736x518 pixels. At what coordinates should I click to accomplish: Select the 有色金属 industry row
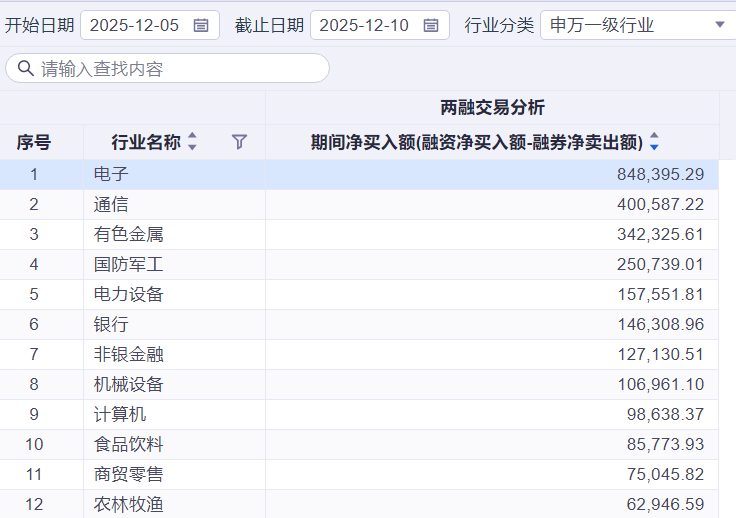(x=359, y=235)
